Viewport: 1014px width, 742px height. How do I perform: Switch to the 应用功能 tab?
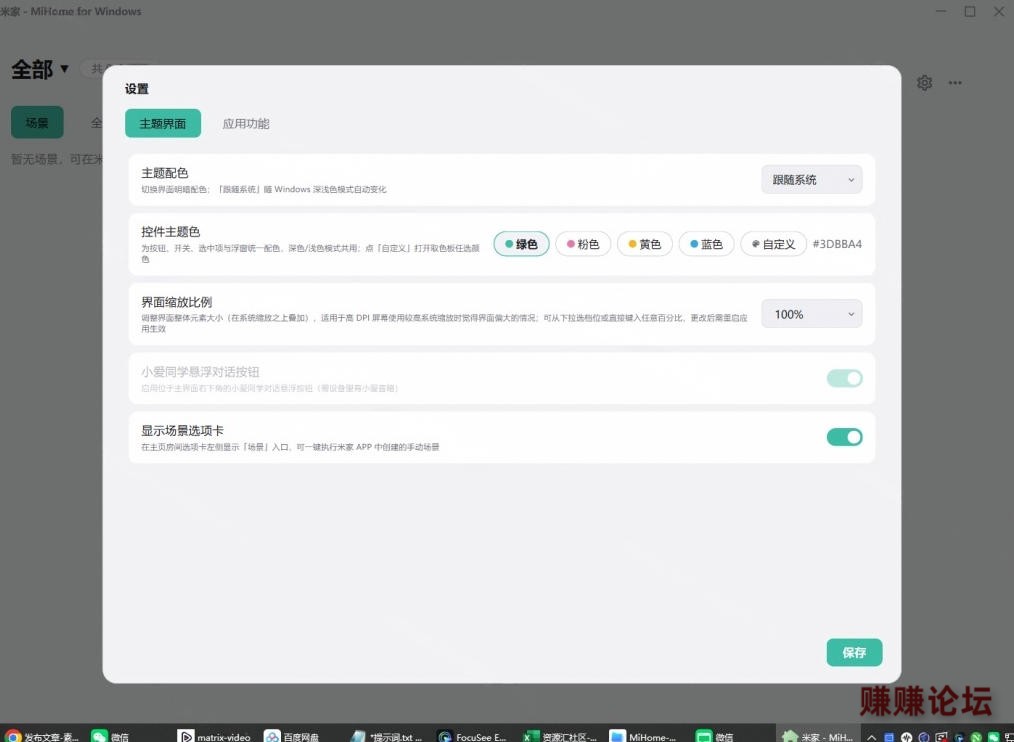[x=246, y=124]
